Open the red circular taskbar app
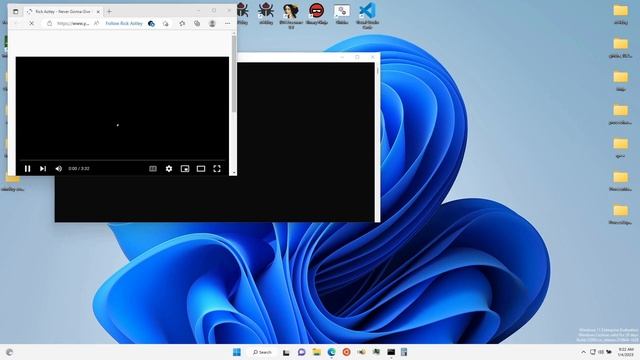Image resolution: width=640 pixels, height=360 pixels. tap(347, 352)
